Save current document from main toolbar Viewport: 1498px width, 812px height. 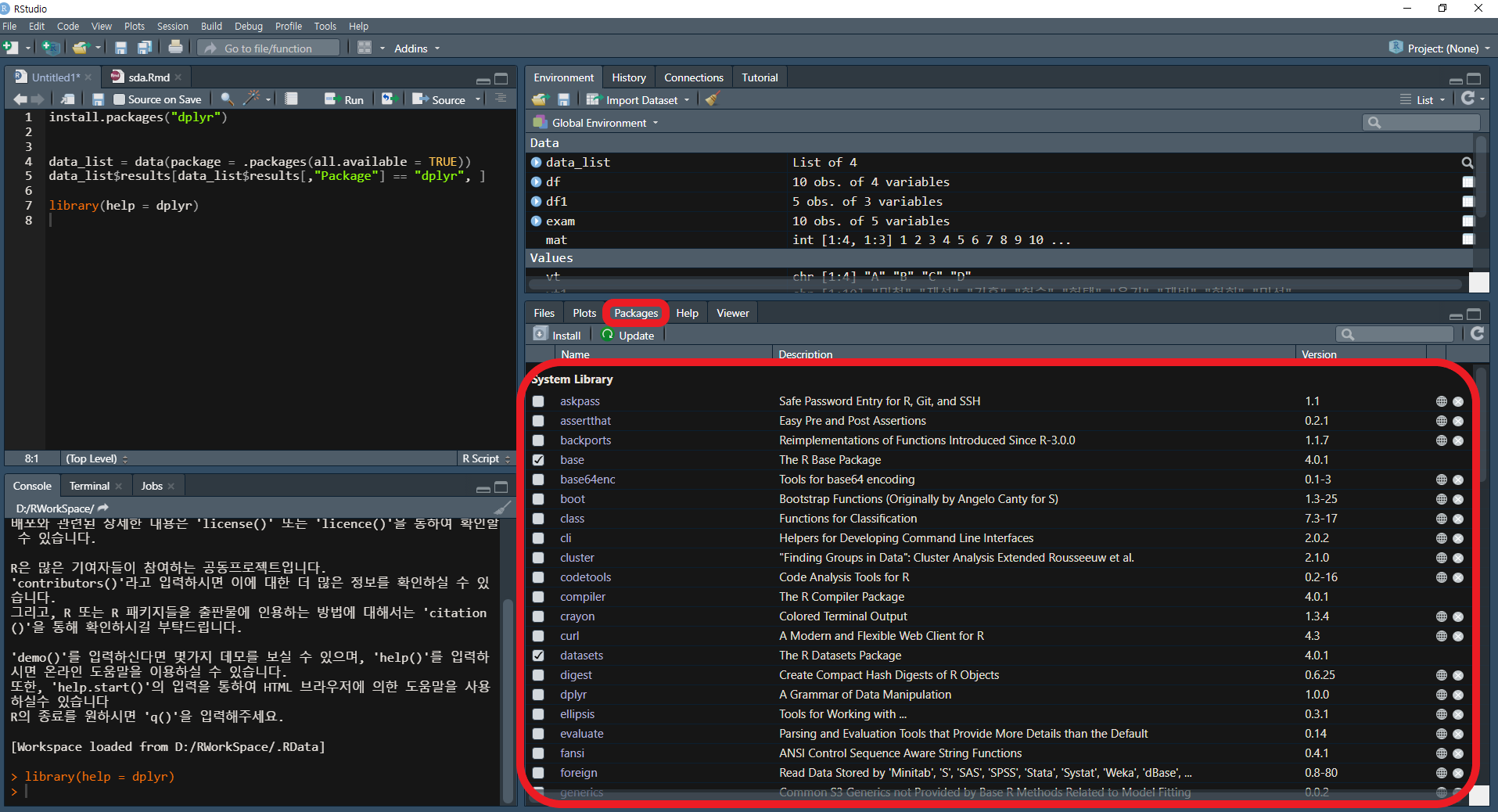120,48
